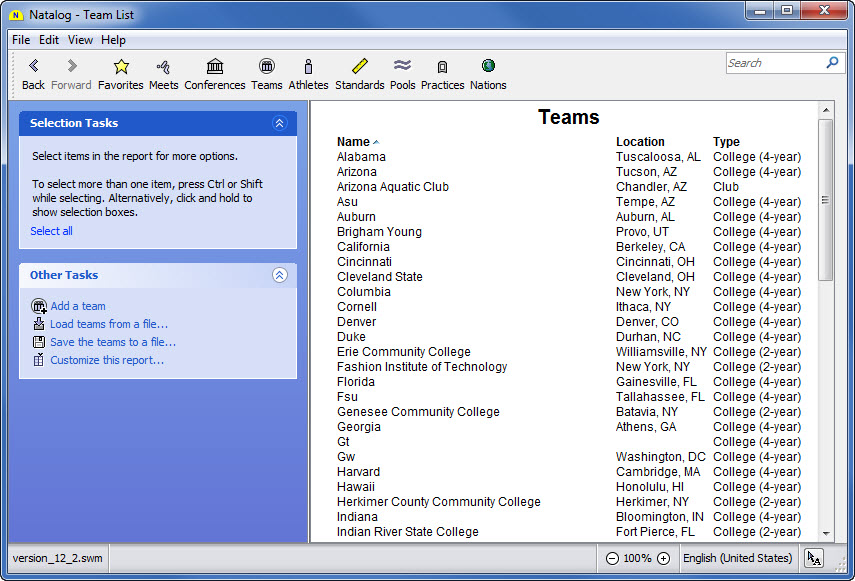This screenshot has width=855, height=581.
Task: Open the File menu
Action: (x=21, y=40)
